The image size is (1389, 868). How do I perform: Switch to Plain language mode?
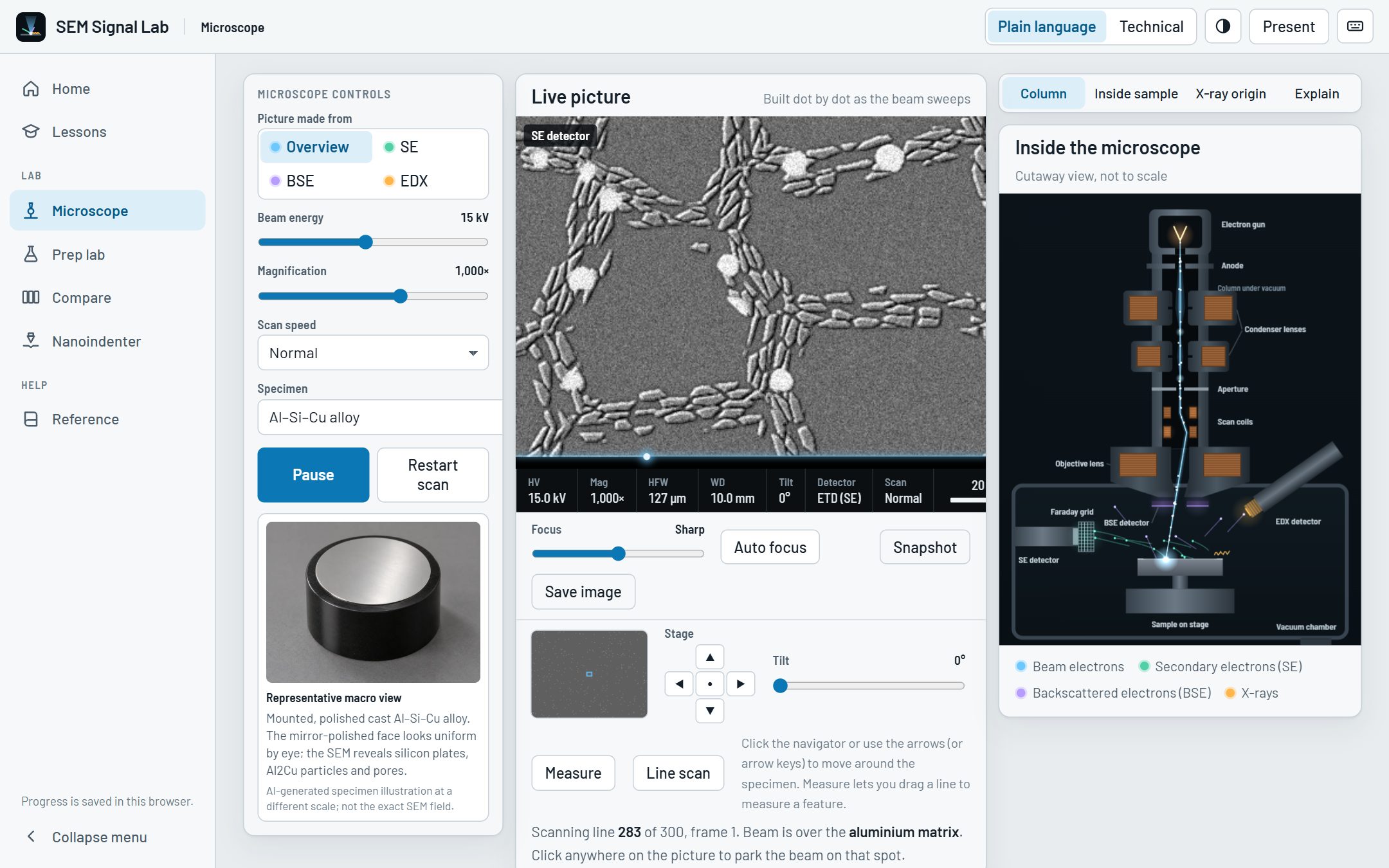[x=1046, y=26]
